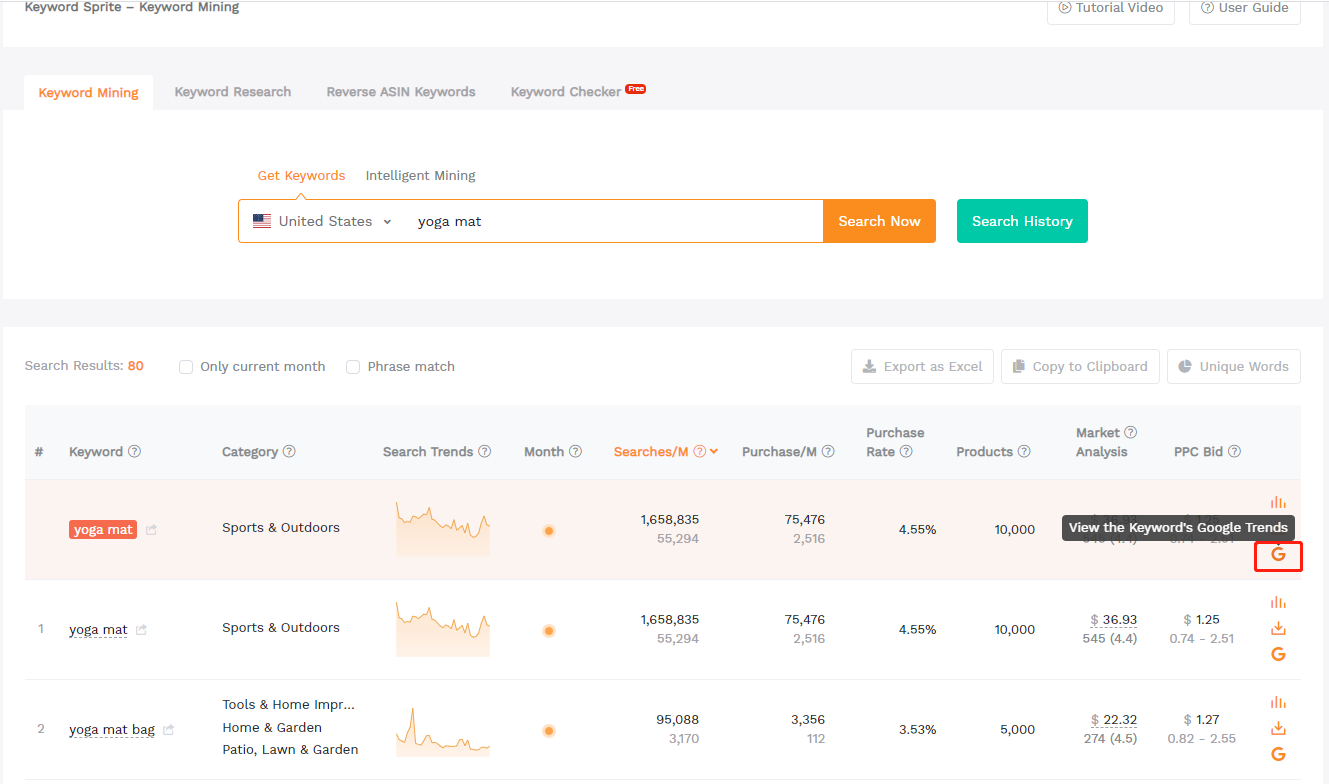This screenshot has width=1329, height=784.
Task: Toggle Searches/M column sort arrow
Action: pos(714,451)
